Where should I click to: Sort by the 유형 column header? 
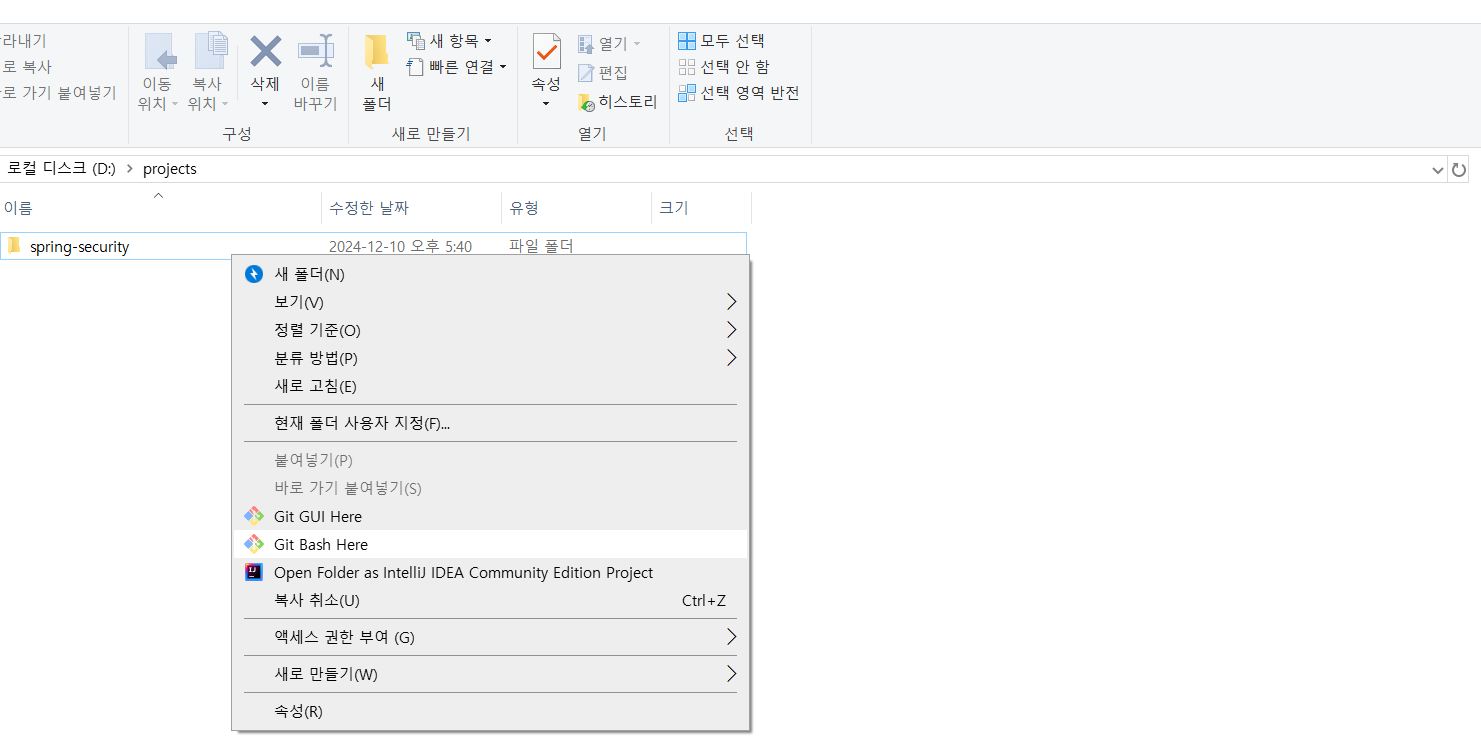click(576, 208)
